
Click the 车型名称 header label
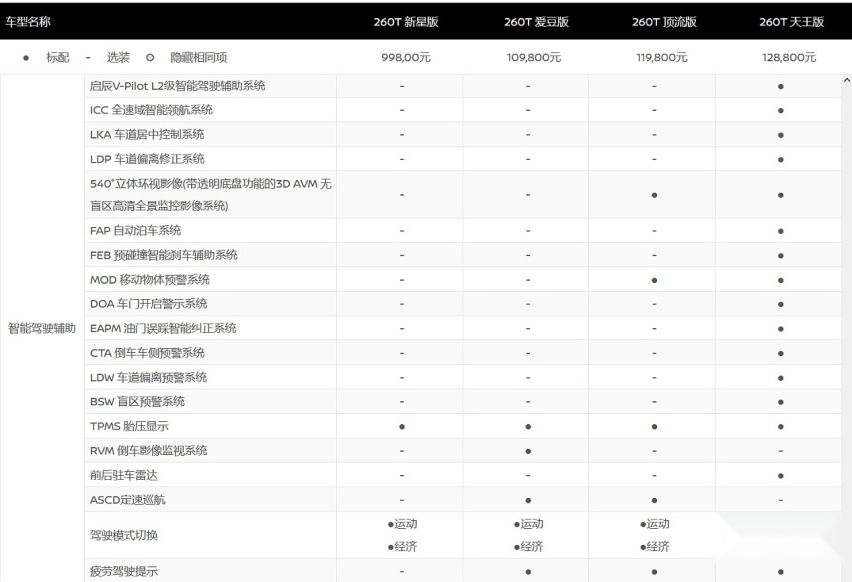click(x=28, y=22)
